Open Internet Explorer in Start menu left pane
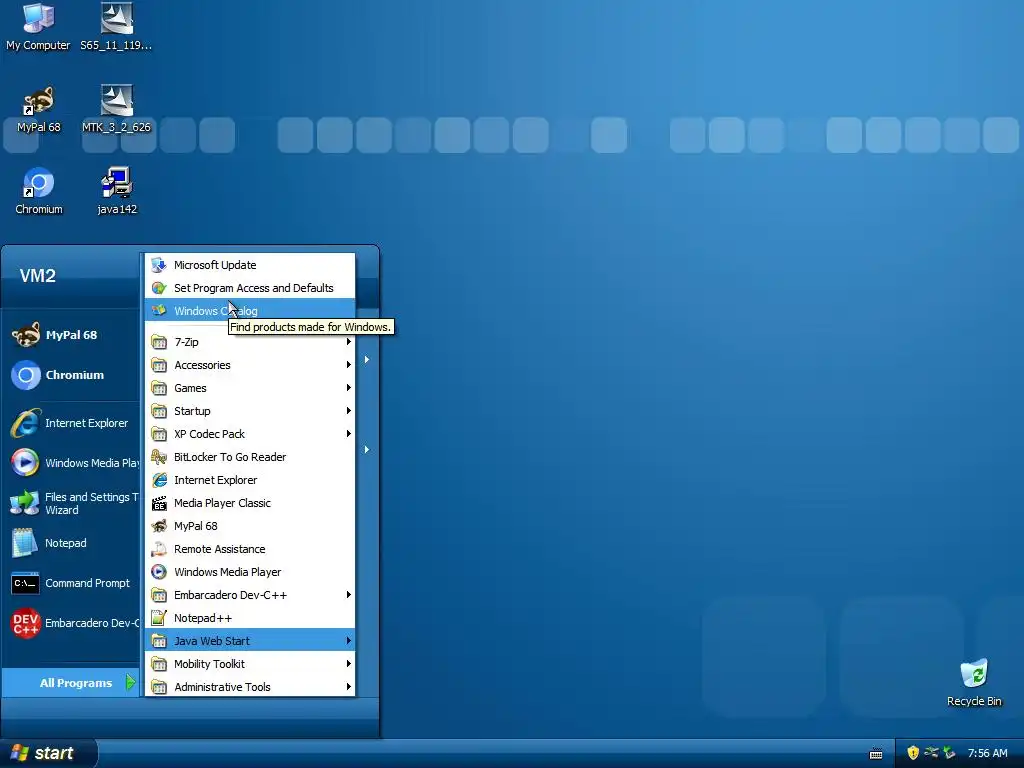The height and width of the screenshot is (768, 1024). pyautogui.click(x=72, y=423)
